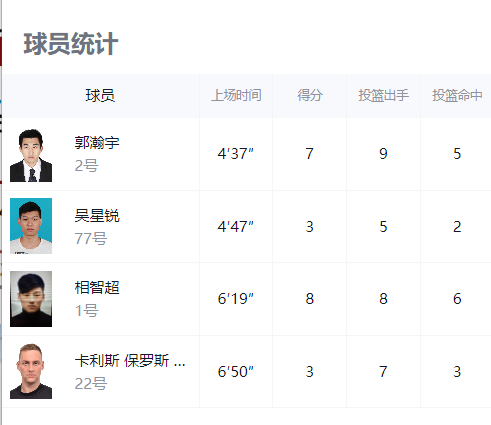Sort by 上场时间 column header
491x425 pixels.
click(x=236, y=96)
